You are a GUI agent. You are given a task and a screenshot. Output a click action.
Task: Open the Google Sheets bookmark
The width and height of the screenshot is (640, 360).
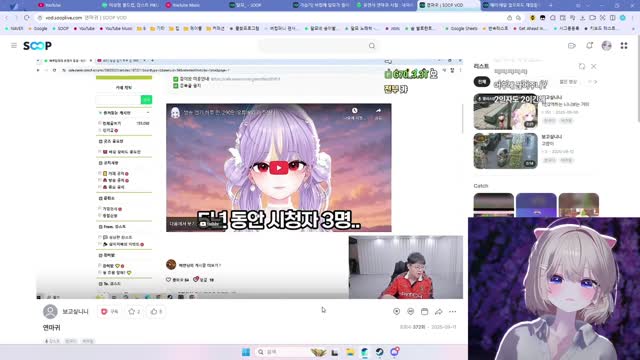461,29
